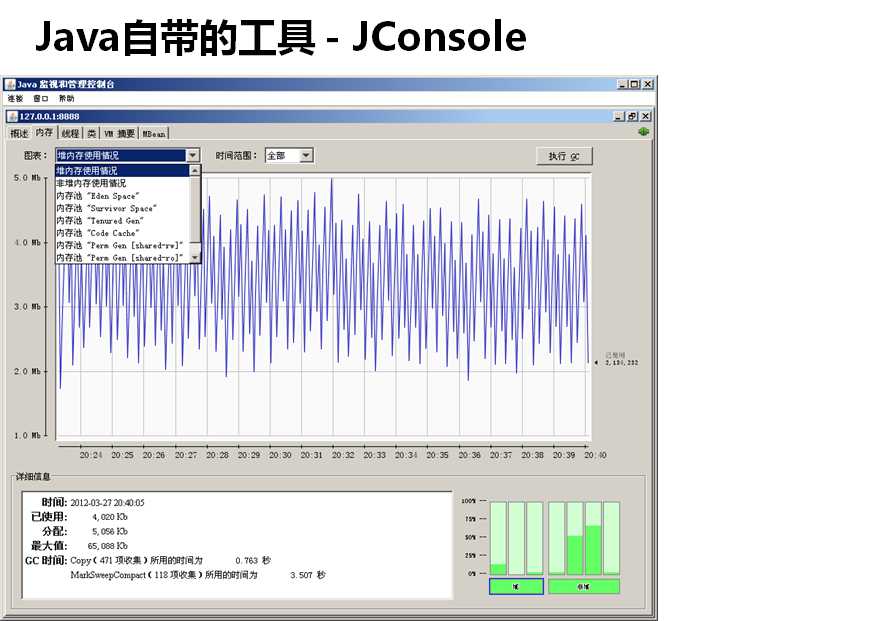Screen dimensions: 892x621
Task: Click the 65,088 Kb maximum value
Action: (108, 546)
